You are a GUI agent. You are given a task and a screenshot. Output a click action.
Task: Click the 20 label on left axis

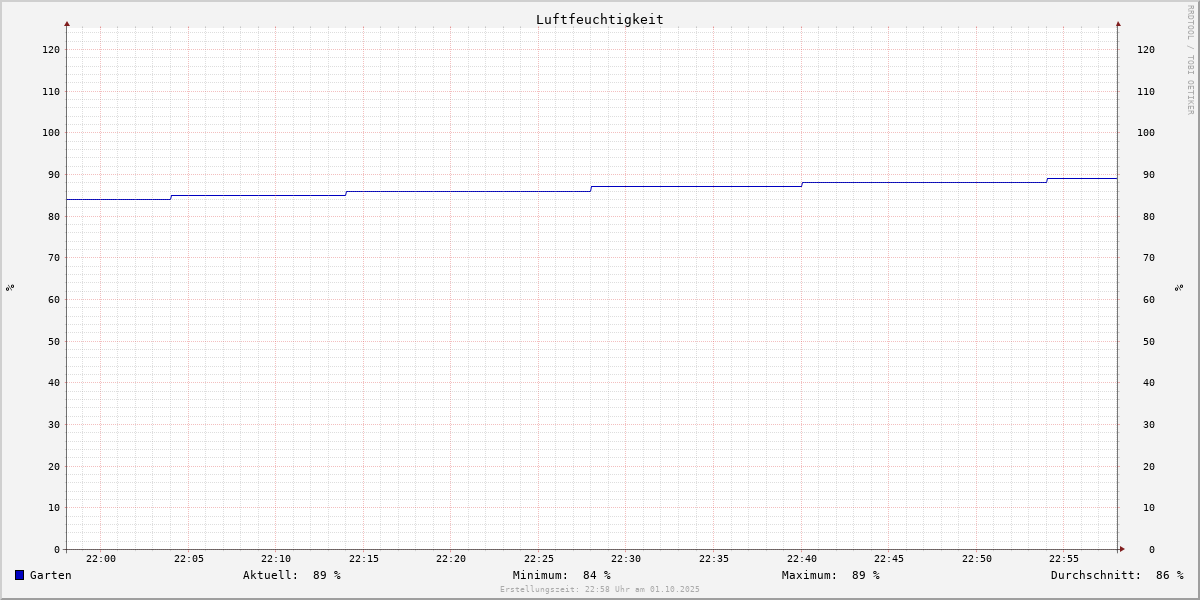point(54,466)
